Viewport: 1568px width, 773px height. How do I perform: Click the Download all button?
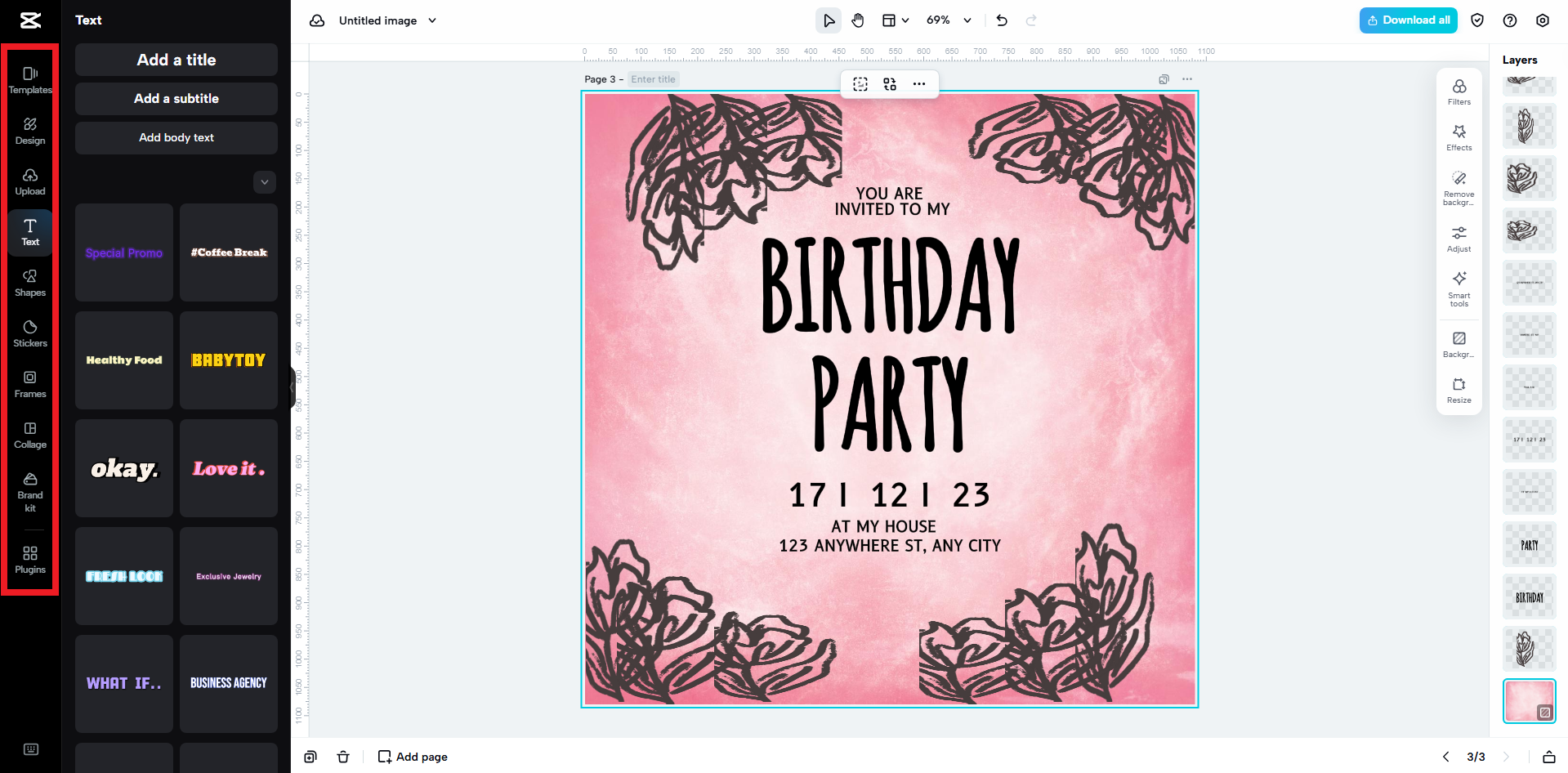point(1407,20)
